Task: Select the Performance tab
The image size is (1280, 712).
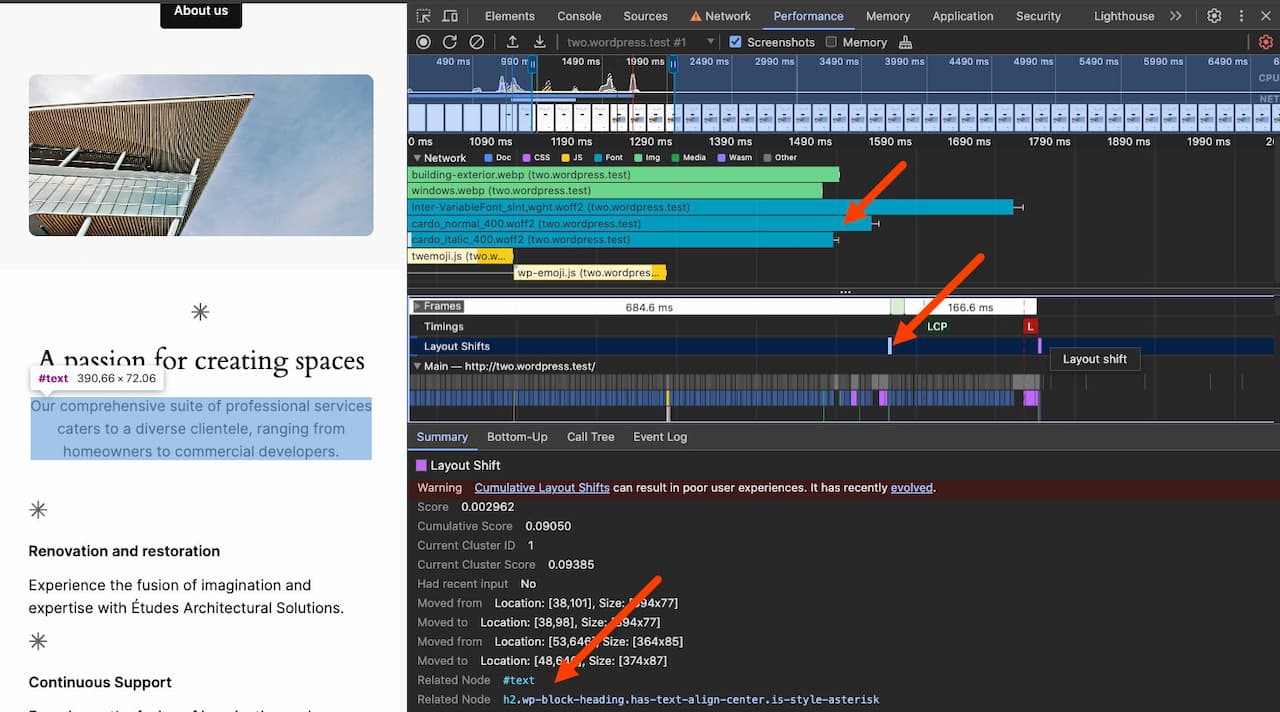Action: (x=808, y=16)
